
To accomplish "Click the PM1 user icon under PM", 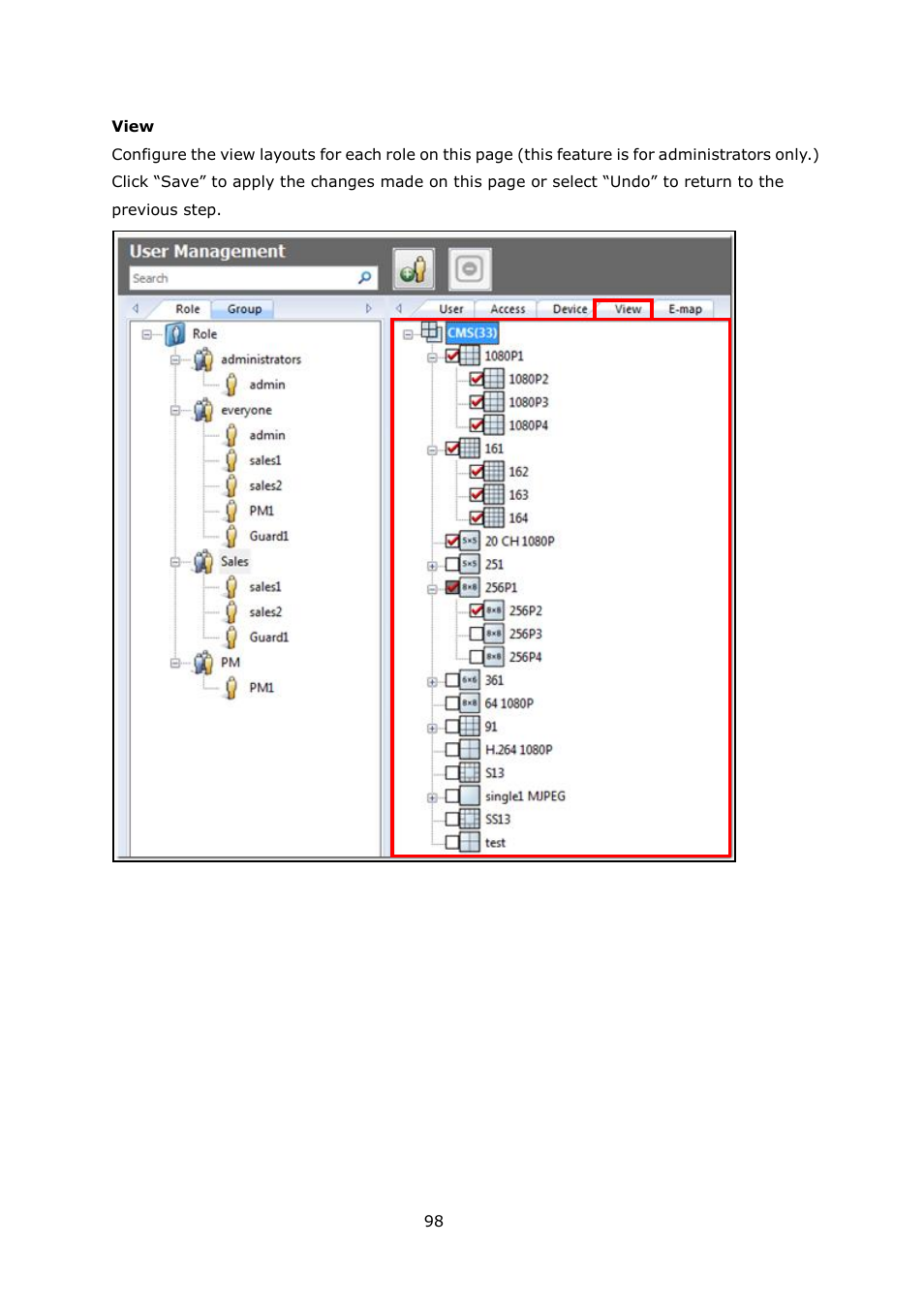I will click(x=231, y=688).
